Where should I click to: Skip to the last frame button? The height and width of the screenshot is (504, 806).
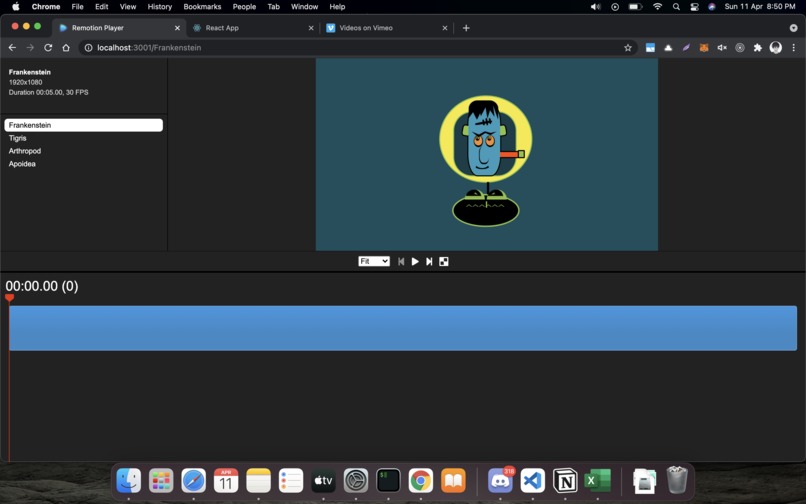[x=429, y=261]
